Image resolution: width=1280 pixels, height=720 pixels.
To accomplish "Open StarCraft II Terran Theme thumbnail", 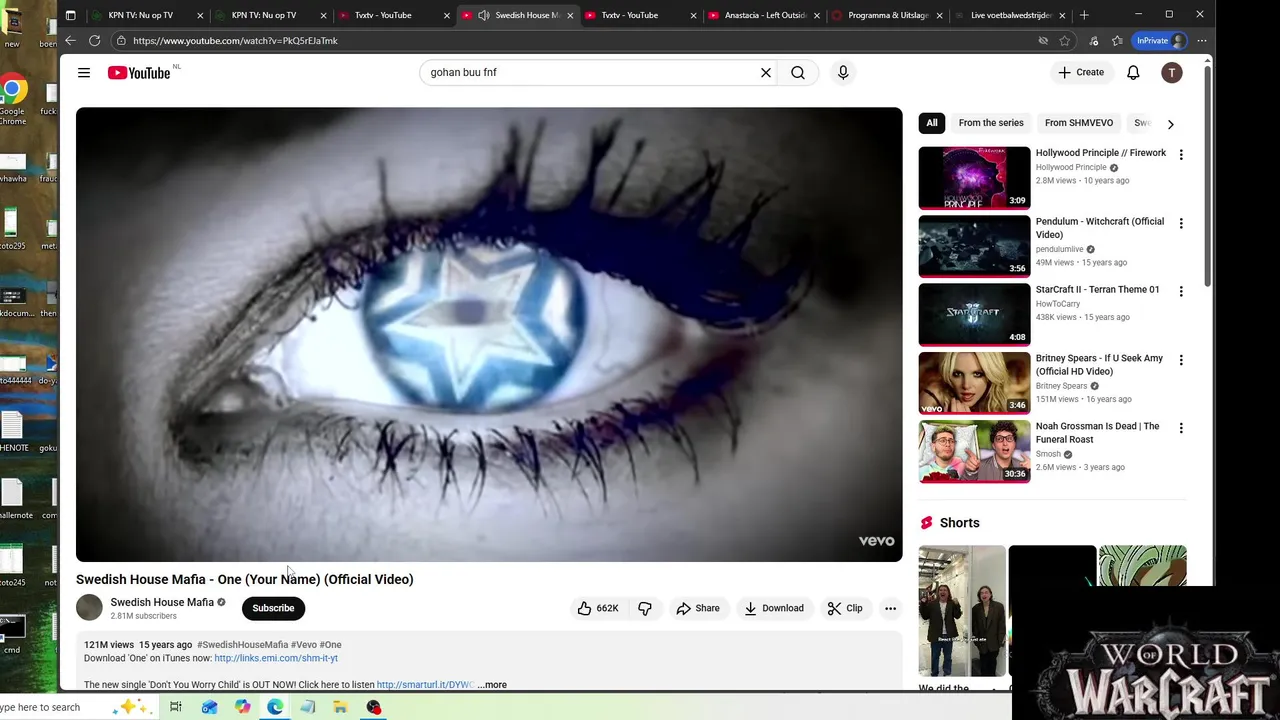I will (x=974, y=313).
